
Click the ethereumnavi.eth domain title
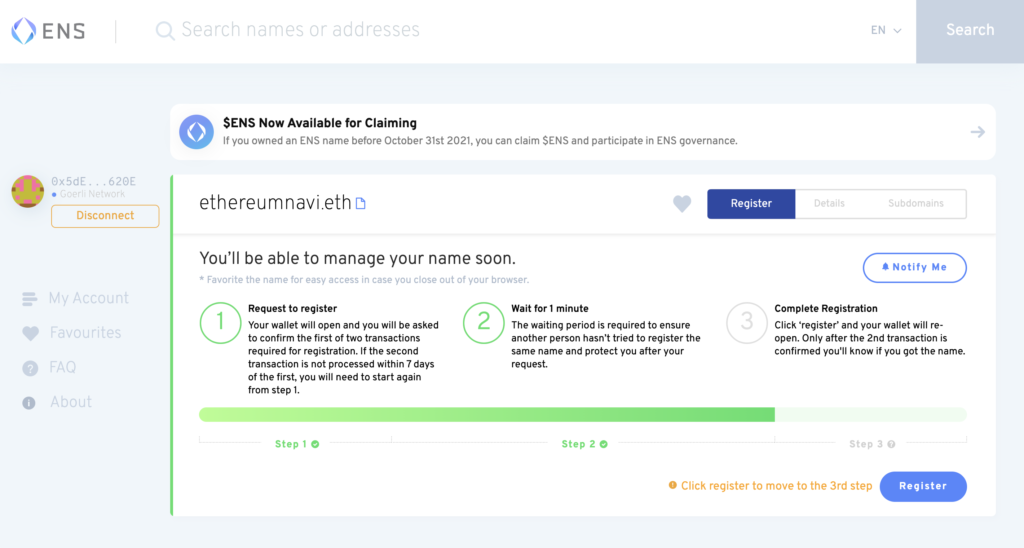[275, 203]
